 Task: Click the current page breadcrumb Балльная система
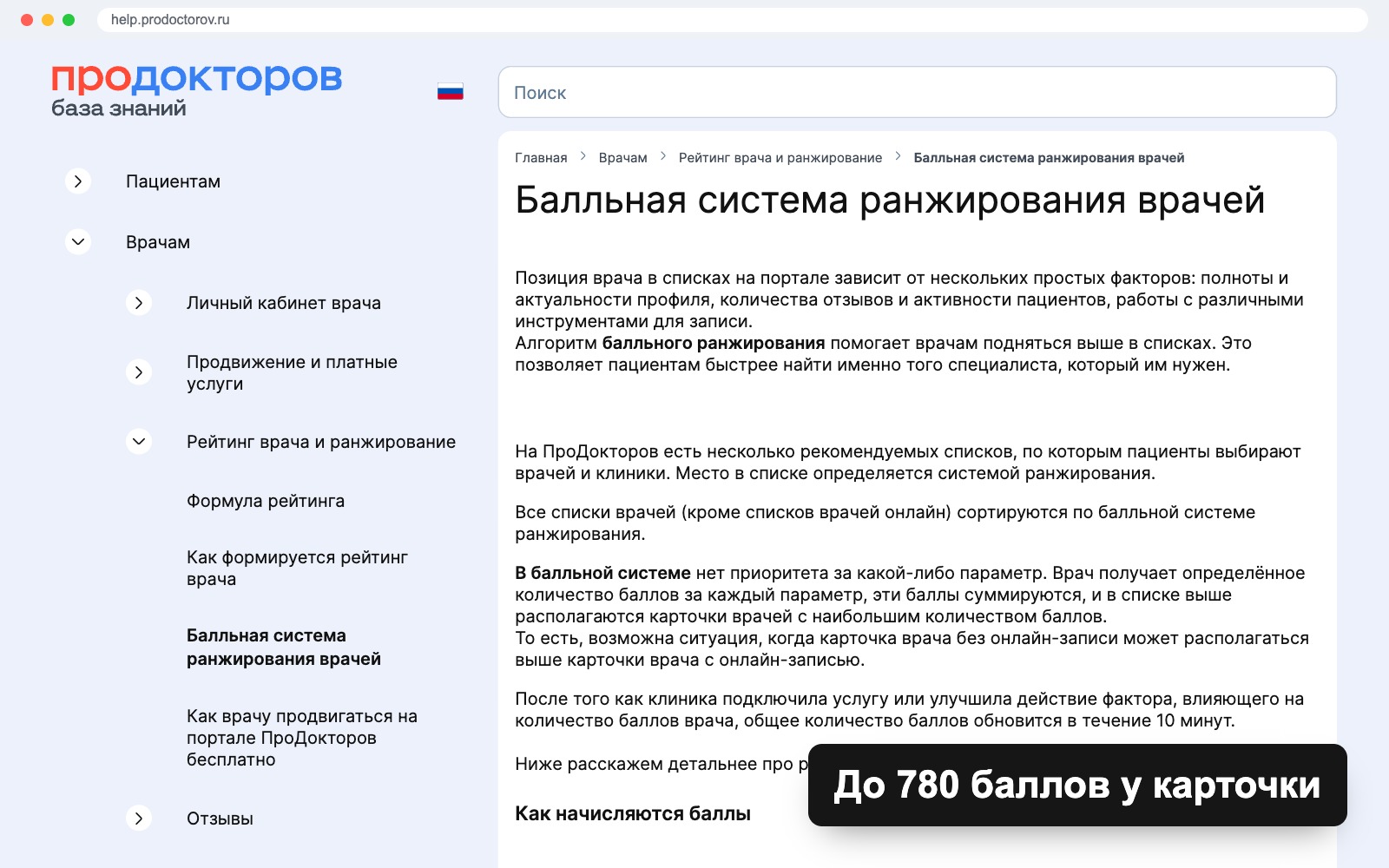(1049, 158)
